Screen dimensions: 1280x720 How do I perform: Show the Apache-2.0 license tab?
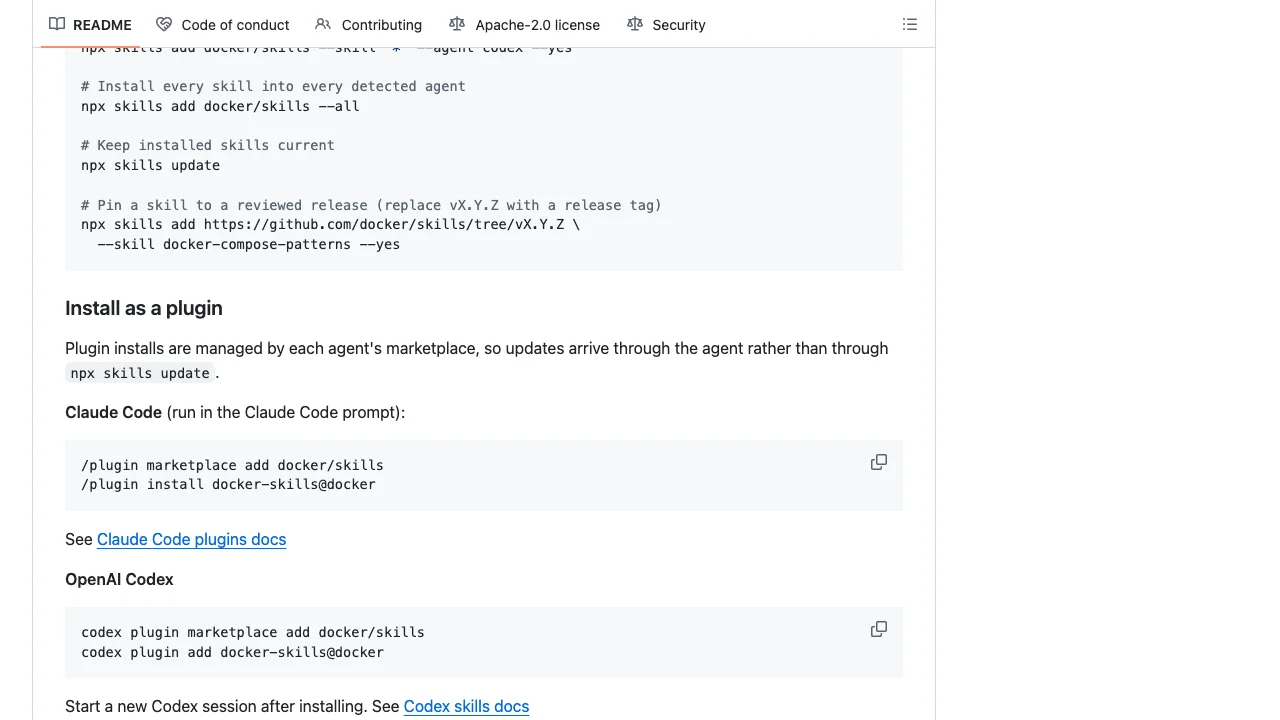click(x=525, y=24)
